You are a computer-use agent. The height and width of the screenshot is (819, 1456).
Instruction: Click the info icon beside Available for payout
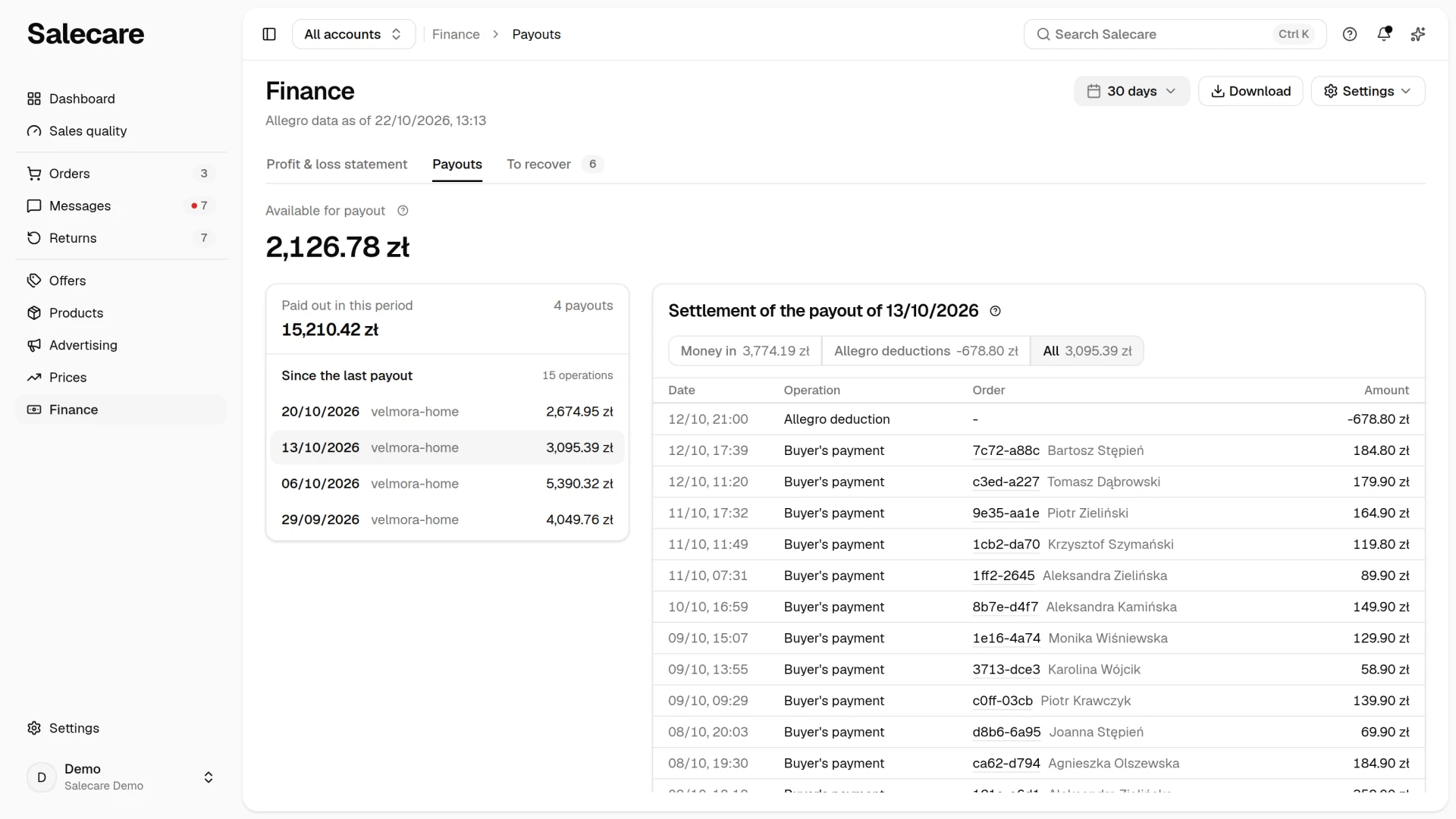pyautogui.click(x=403, y=211)
